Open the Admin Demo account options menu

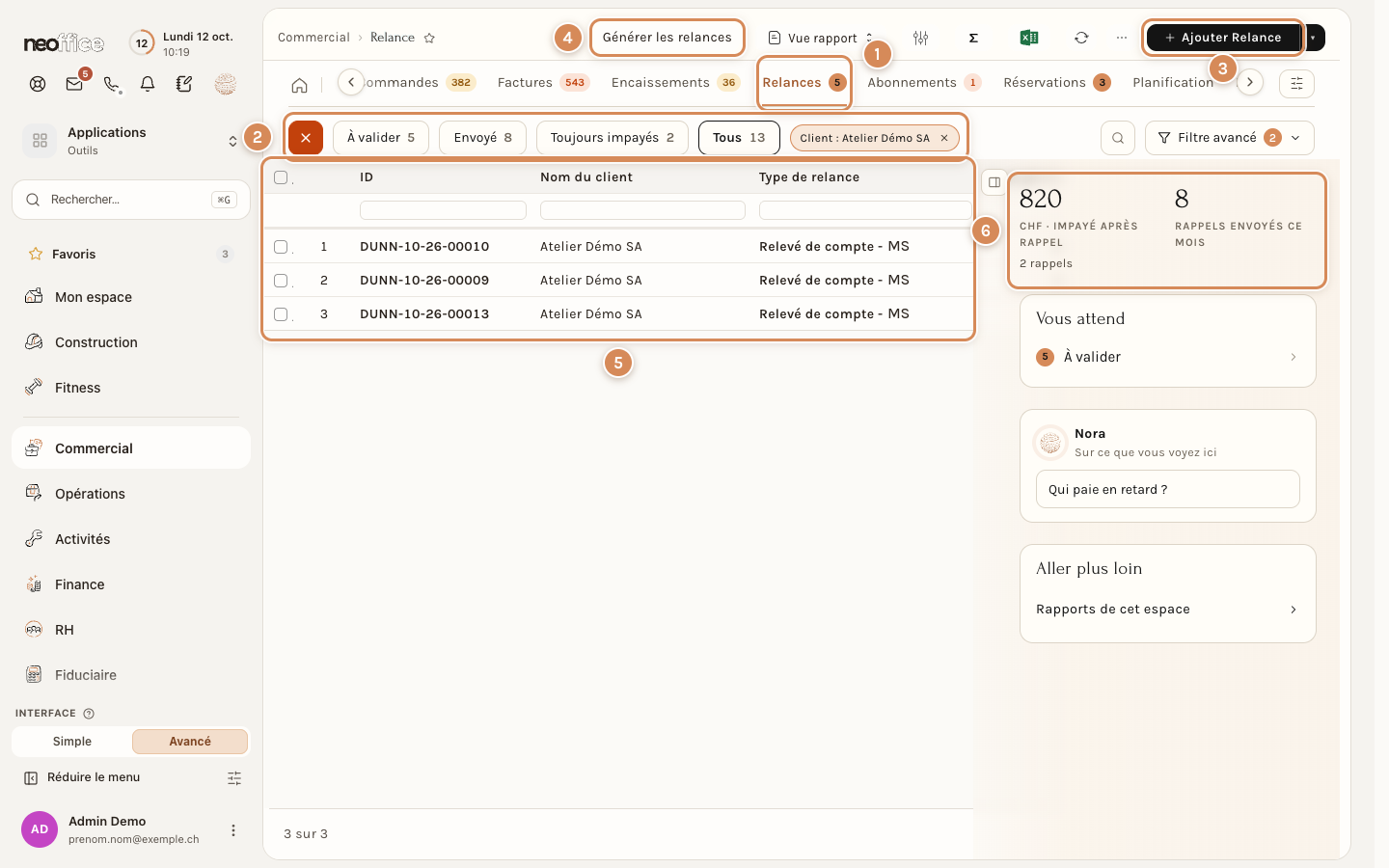click(233, 830)
